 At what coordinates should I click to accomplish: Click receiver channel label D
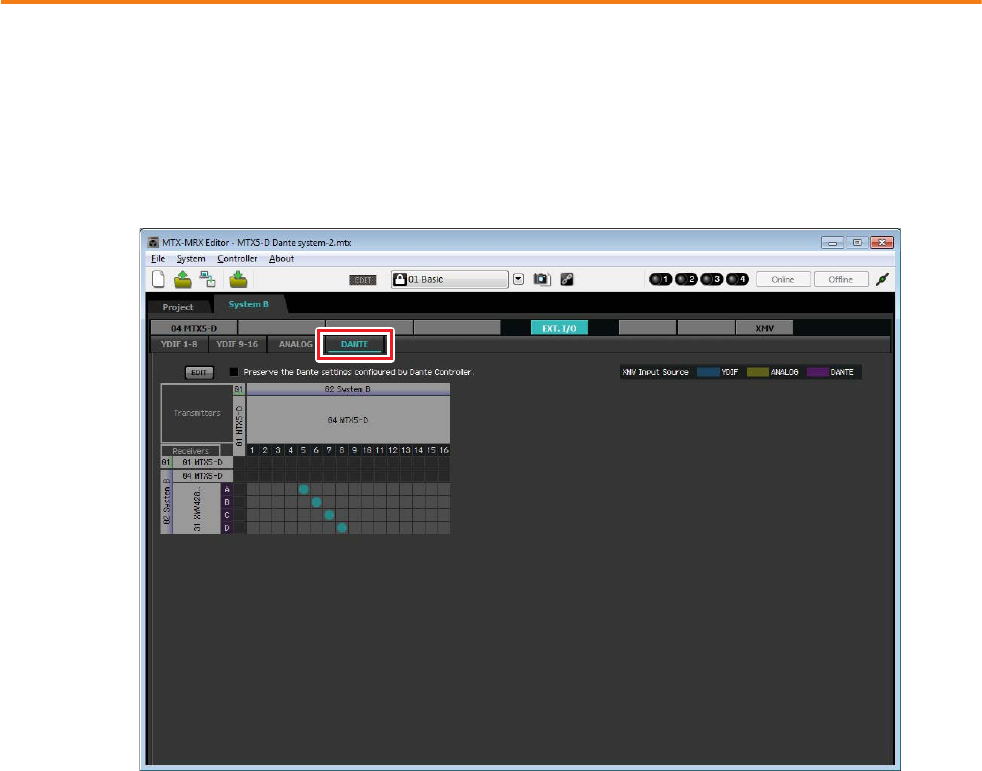pos(227,528)
